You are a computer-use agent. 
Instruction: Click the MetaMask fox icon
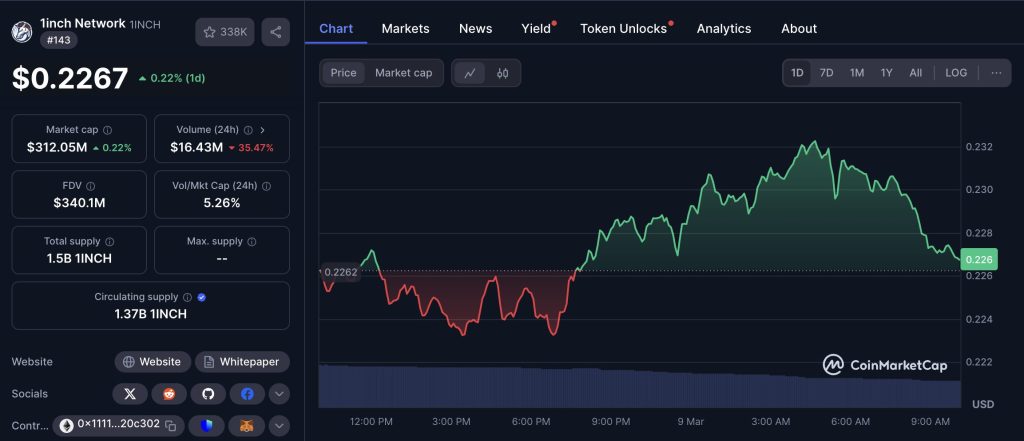point(246,426)
